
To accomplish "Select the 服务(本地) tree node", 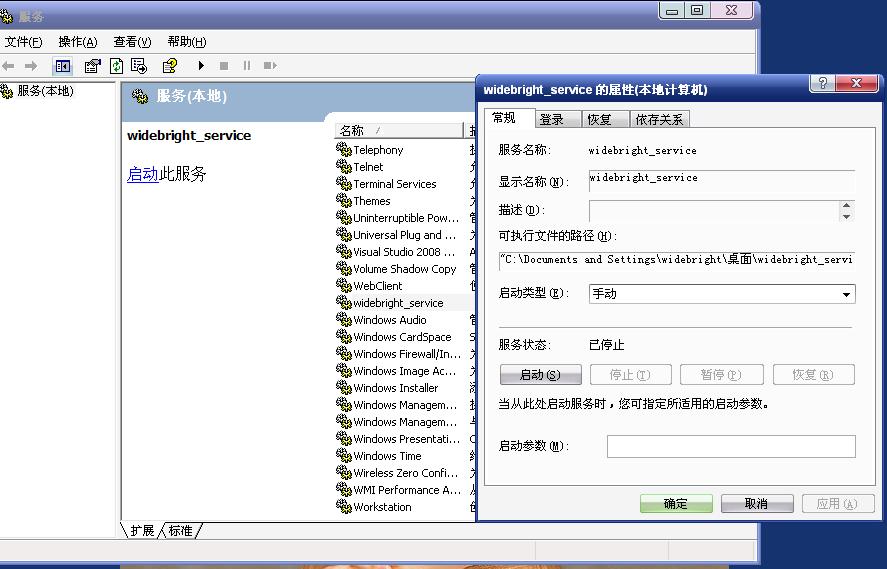I will (x=45, y=90).
